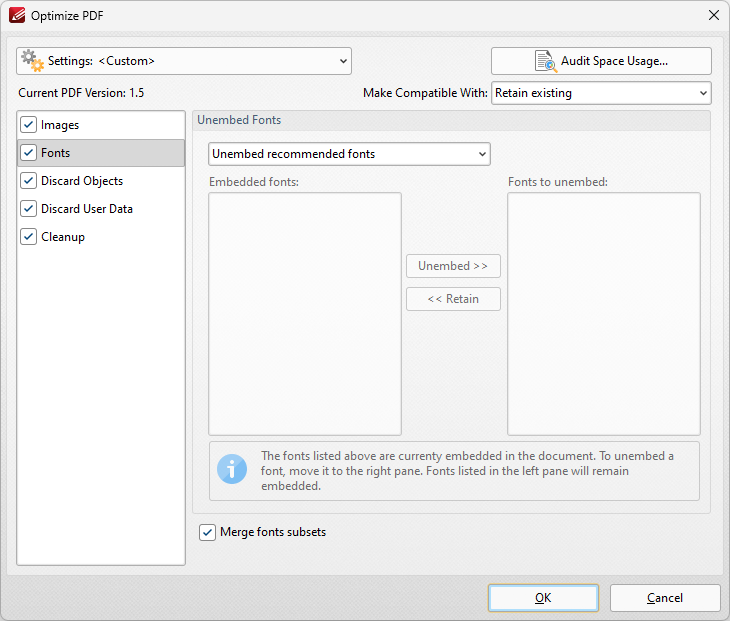The image size is (730, 621).
Task: Close the Optimize PDF dialog
Action: tap(714, 15)
